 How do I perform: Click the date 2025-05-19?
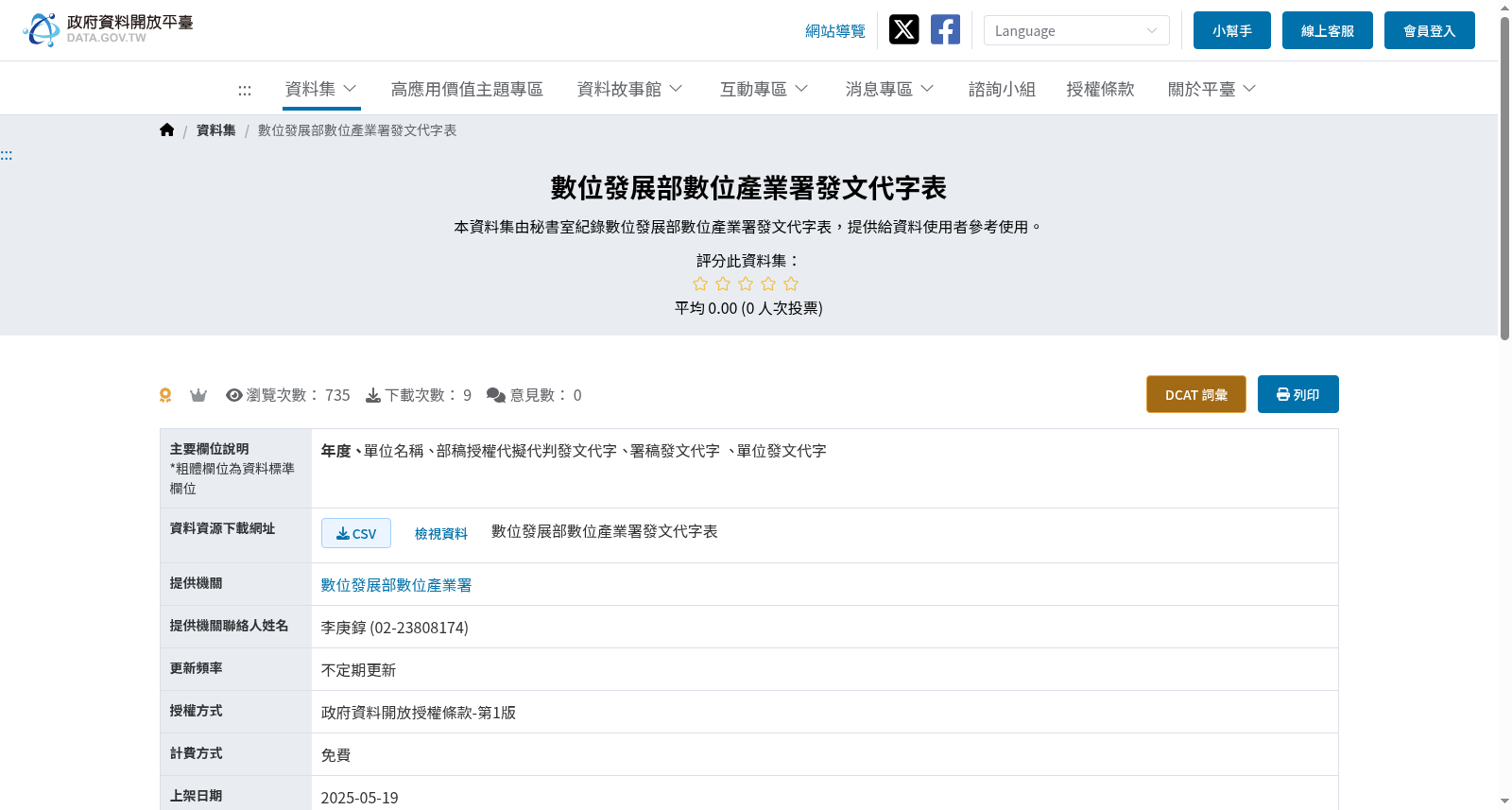point(360,798)
